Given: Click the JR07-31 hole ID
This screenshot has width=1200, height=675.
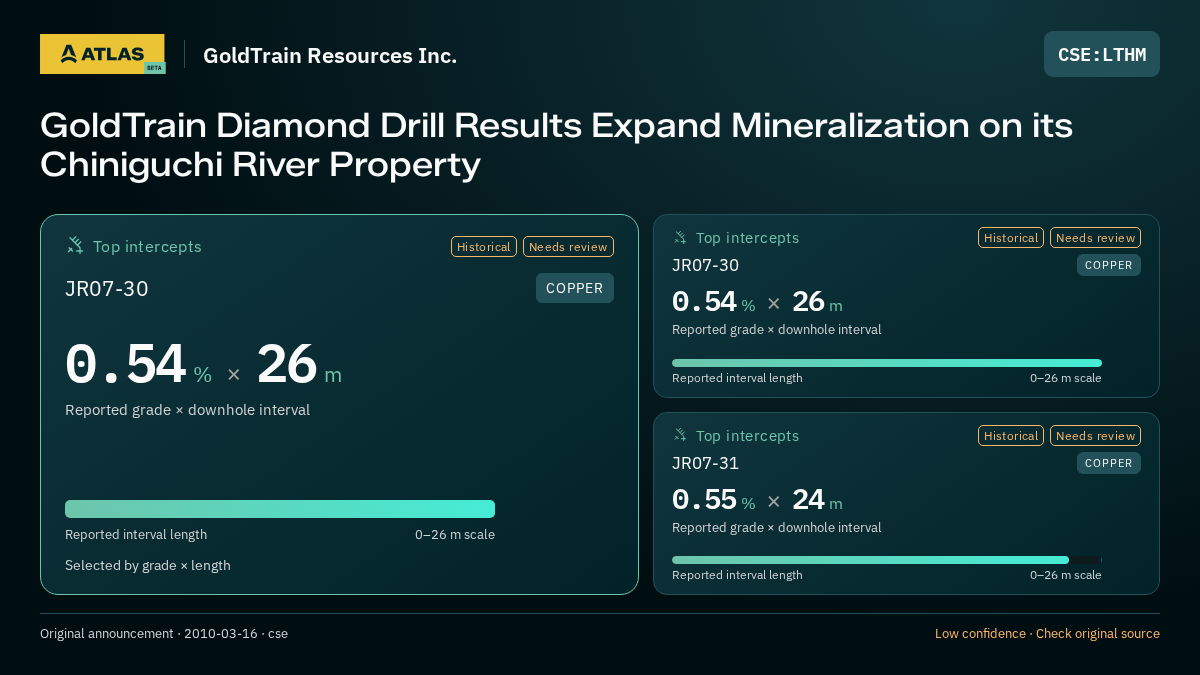Looking at the screenshot, I should pos(705,463).
